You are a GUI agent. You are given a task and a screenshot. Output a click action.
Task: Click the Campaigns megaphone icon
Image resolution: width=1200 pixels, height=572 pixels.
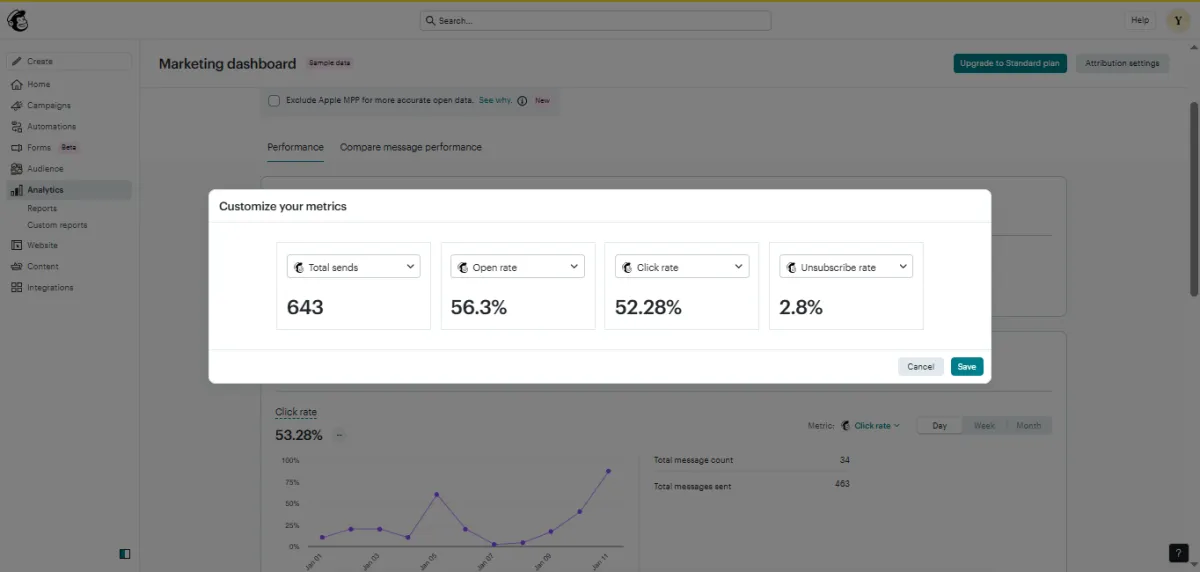click(17, 105)
